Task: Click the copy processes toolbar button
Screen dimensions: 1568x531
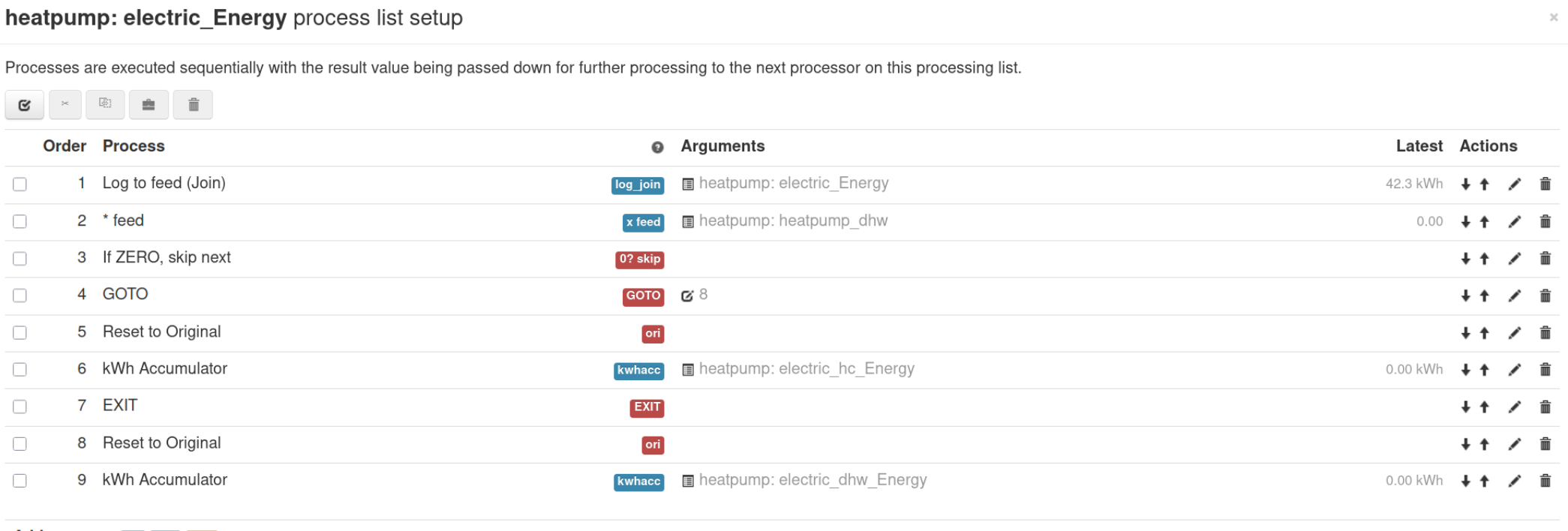Action: click(105, 104)
